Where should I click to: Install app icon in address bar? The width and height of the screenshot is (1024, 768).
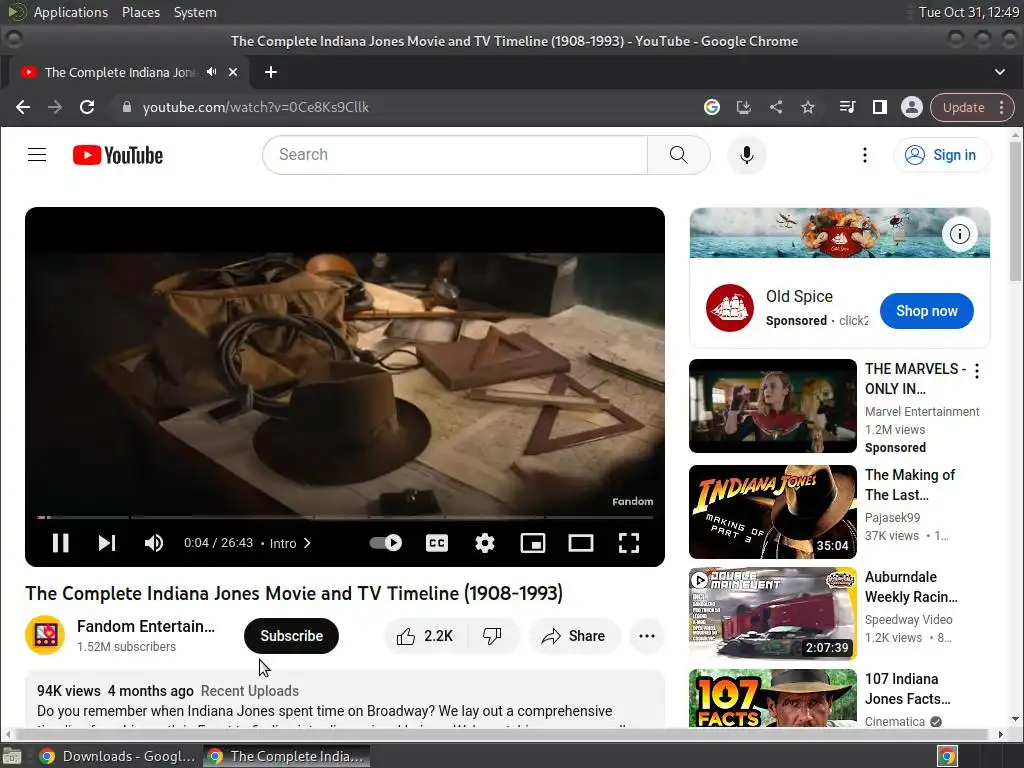point(744,107)
